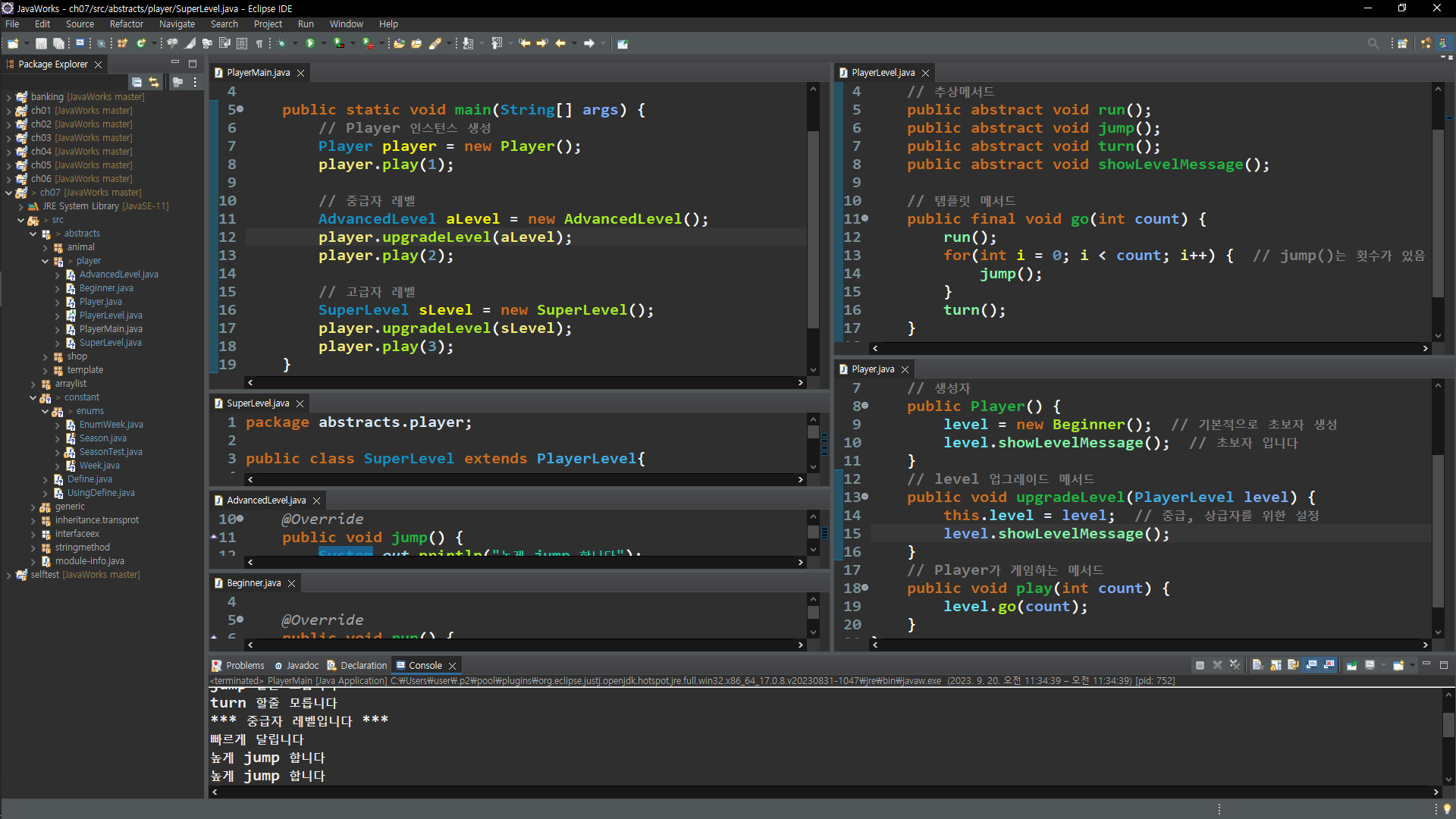Collapse the player package node
Screen dimensions: 1456x819
click(x=45, y=261)
